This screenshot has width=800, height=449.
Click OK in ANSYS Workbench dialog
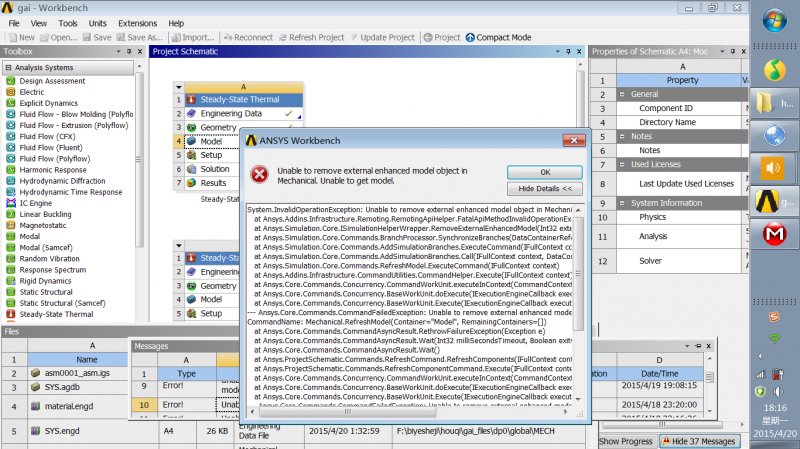pos(545,172)
